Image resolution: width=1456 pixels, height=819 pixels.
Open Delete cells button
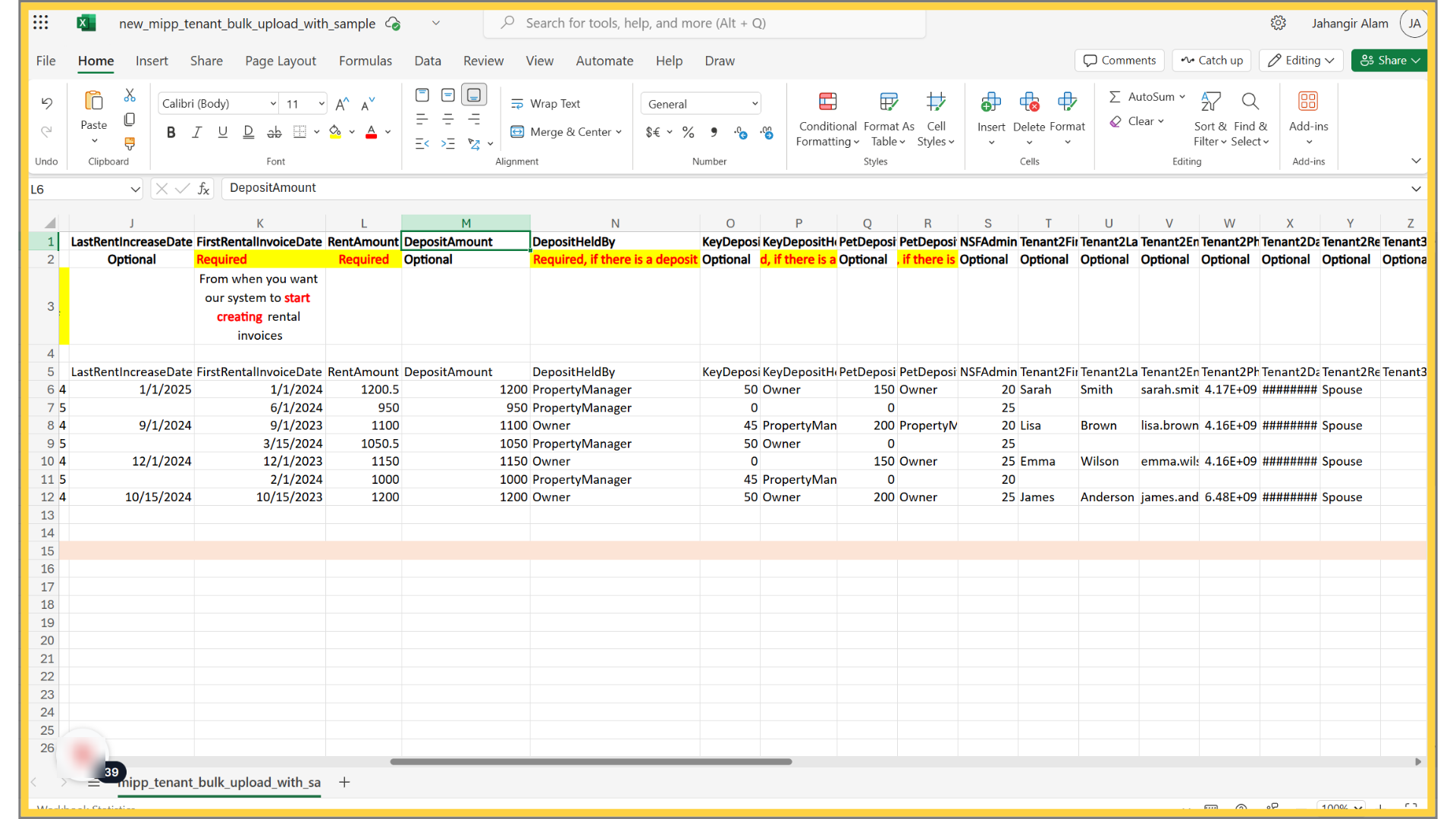coord(1029,120)
